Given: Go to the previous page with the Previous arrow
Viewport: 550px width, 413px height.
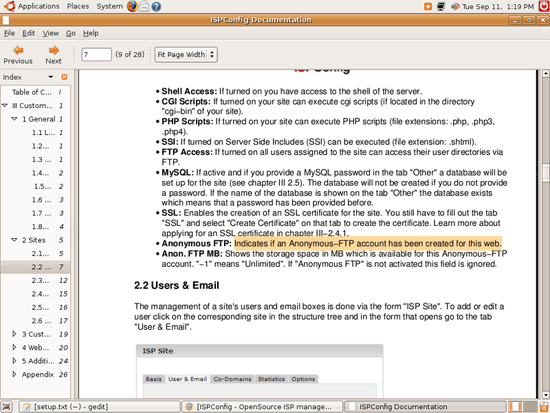Looking at the screenshot, I should 18,55.
